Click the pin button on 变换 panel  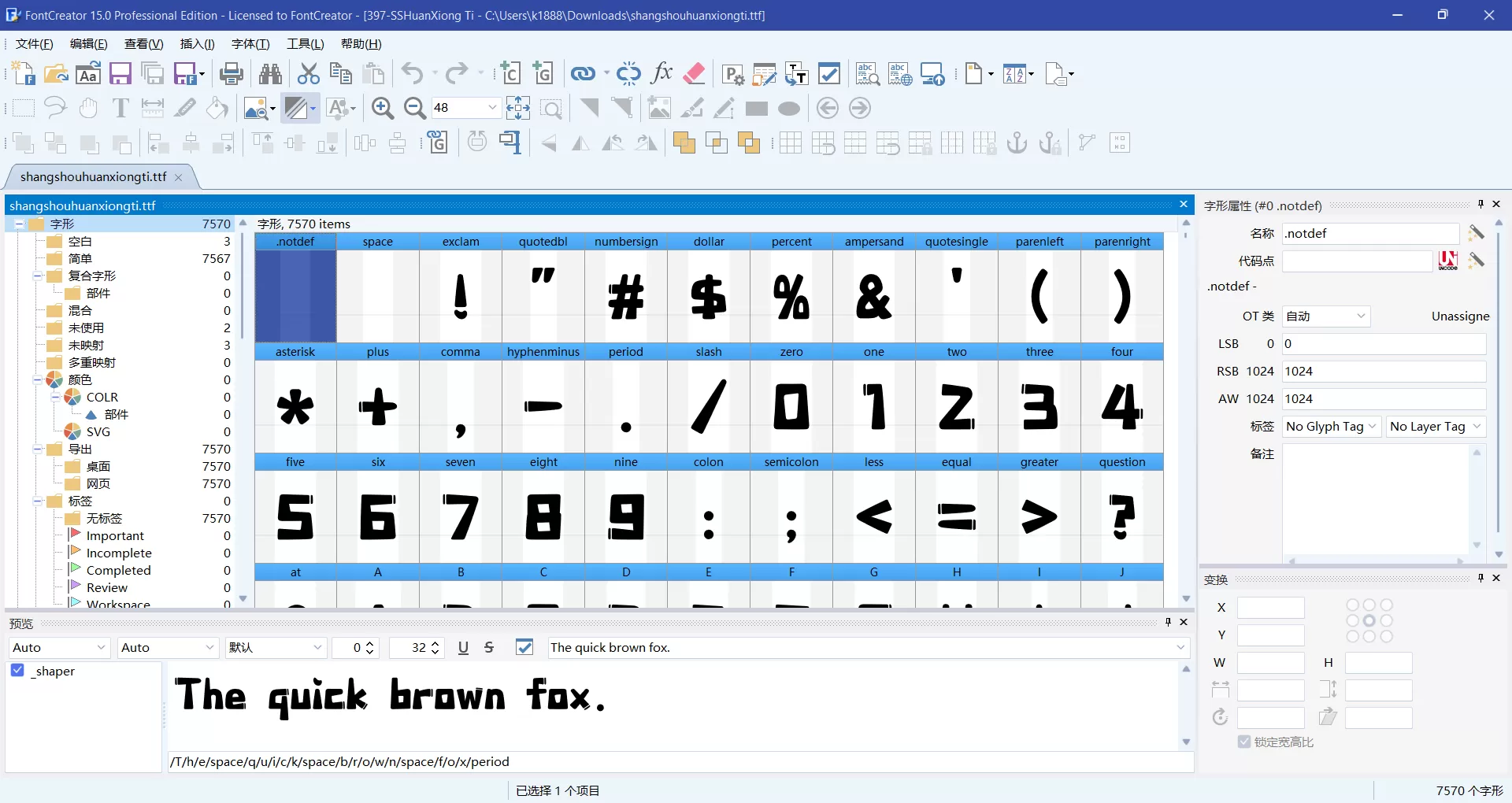click(x=1480, y=579)
